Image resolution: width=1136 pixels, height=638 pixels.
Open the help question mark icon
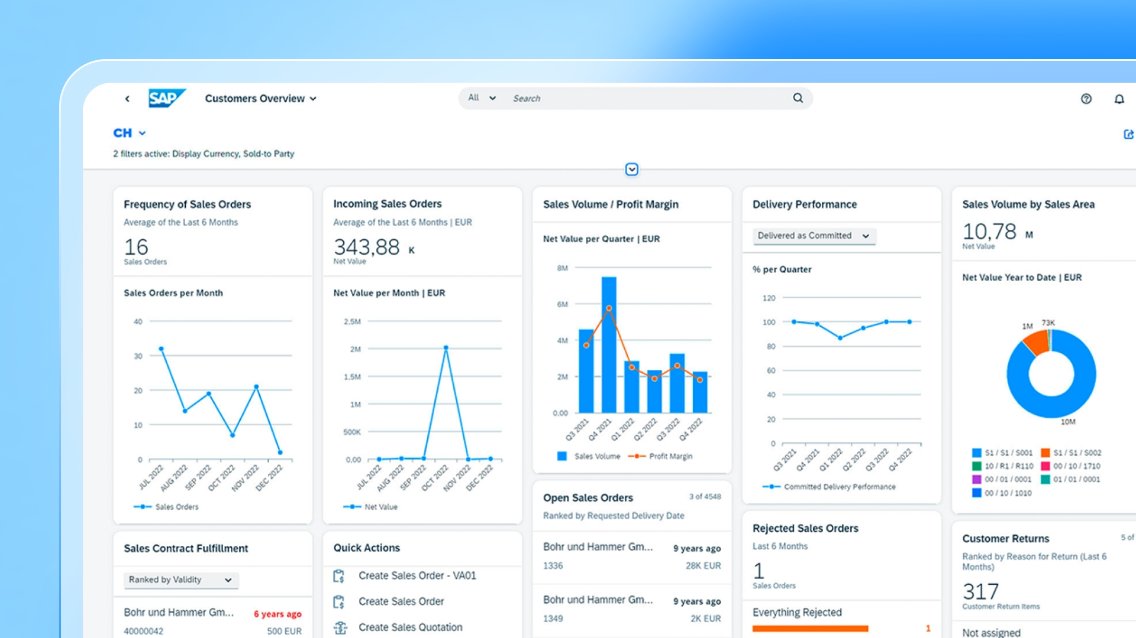pyautogui.click(x=1086, y=98)
